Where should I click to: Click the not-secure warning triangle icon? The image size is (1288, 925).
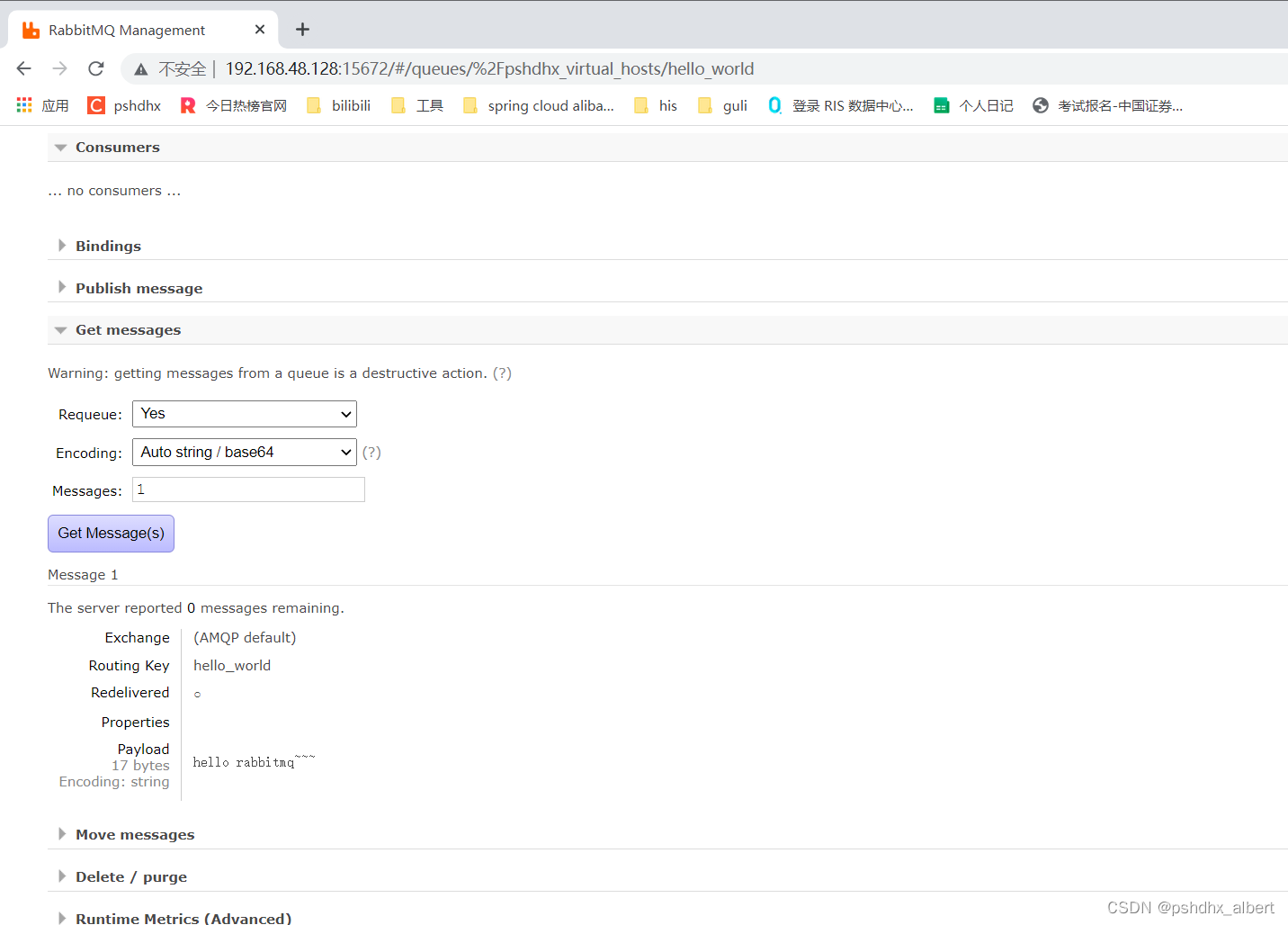point(141,69)
